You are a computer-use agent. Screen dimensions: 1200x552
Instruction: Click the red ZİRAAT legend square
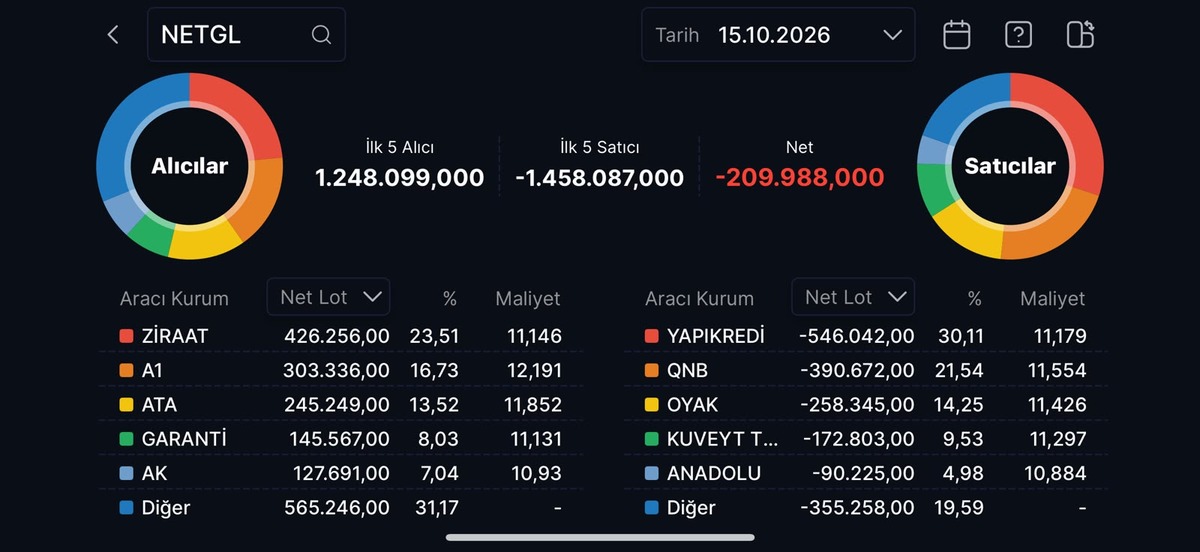coord(126,336)
